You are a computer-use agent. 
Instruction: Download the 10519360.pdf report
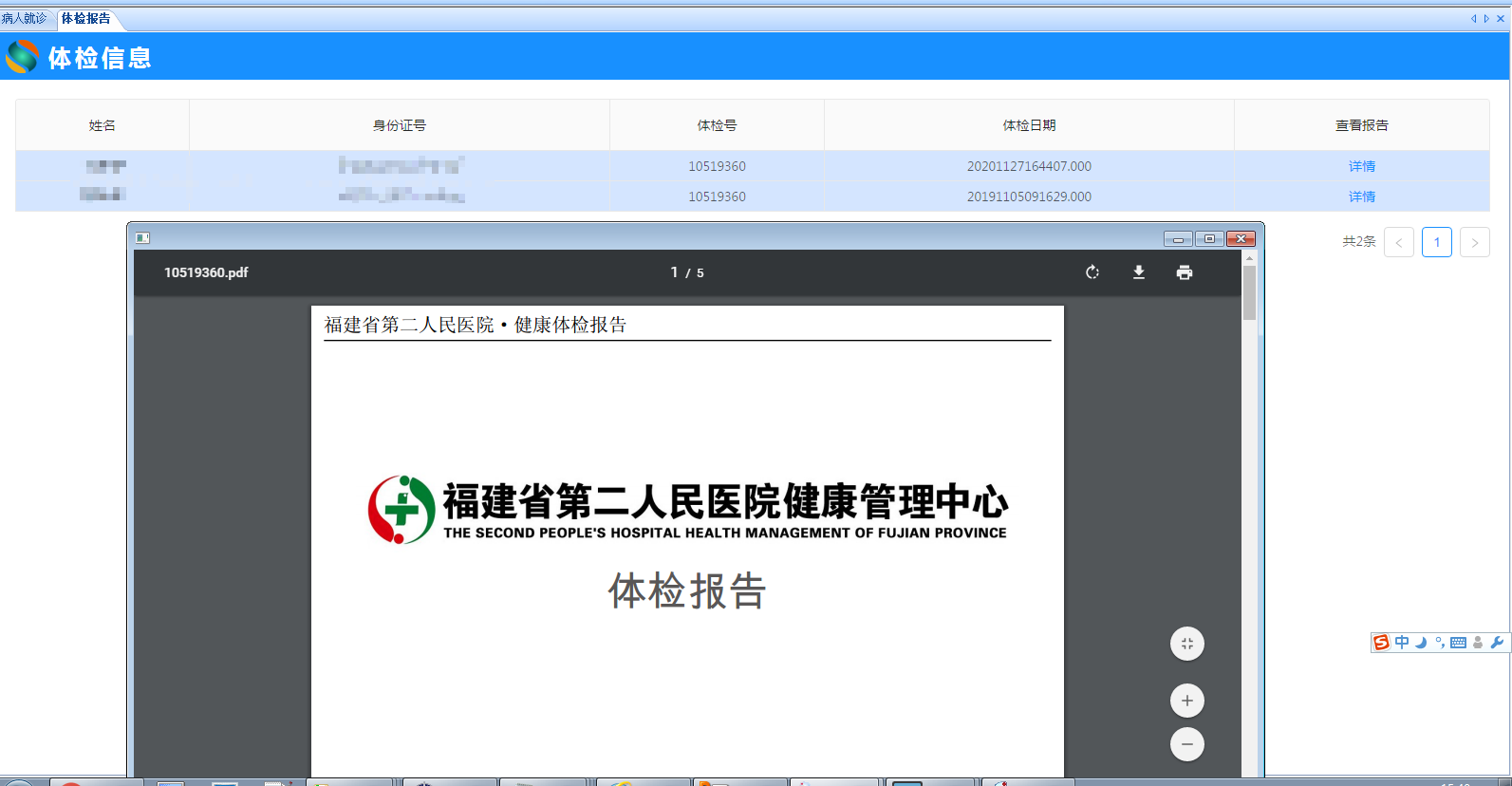[1139, 272]
